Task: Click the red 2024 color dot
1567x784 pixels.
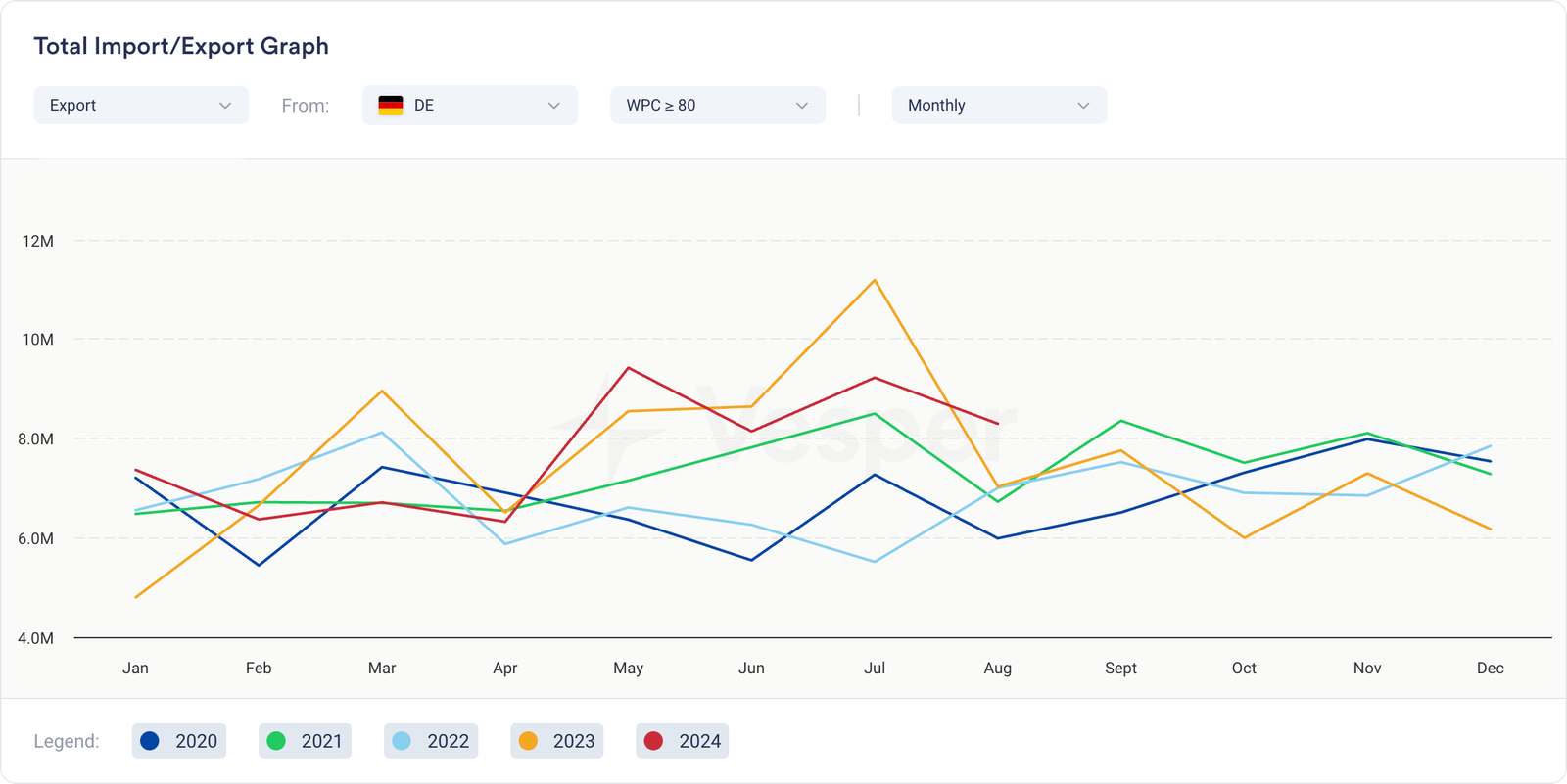Action: pyautogui.click(x=653, y=741)
